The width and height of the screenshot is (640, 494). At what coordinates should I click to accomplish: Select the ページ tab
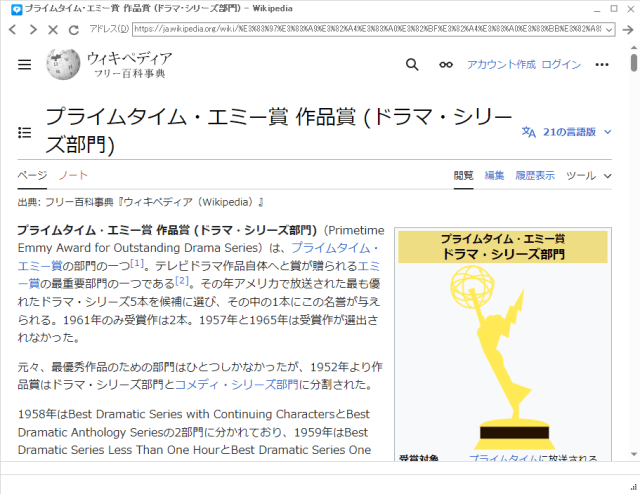32,175
